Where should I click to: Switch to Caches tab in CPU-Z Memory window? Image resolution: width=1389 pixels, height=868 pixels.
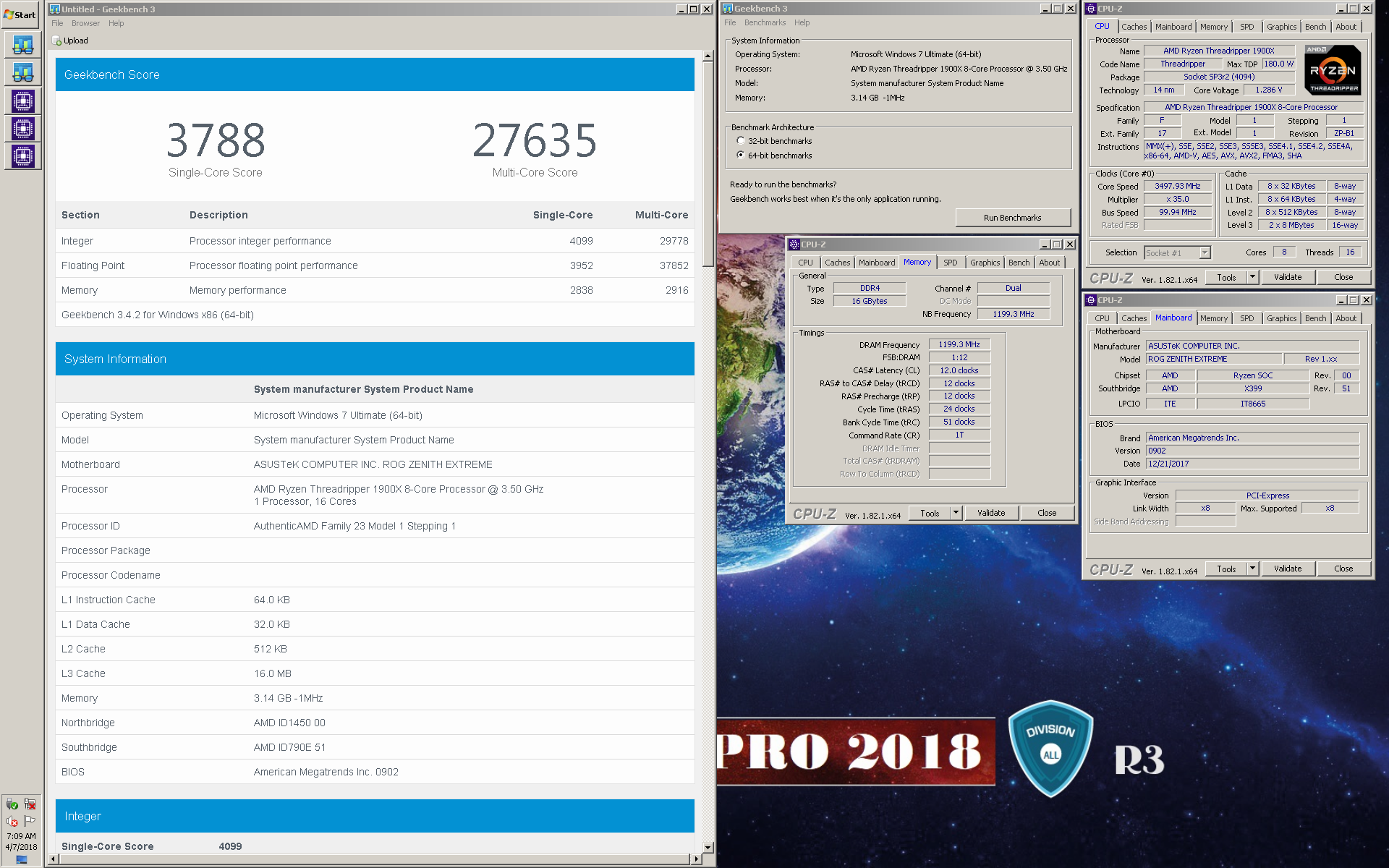(837, 263)
